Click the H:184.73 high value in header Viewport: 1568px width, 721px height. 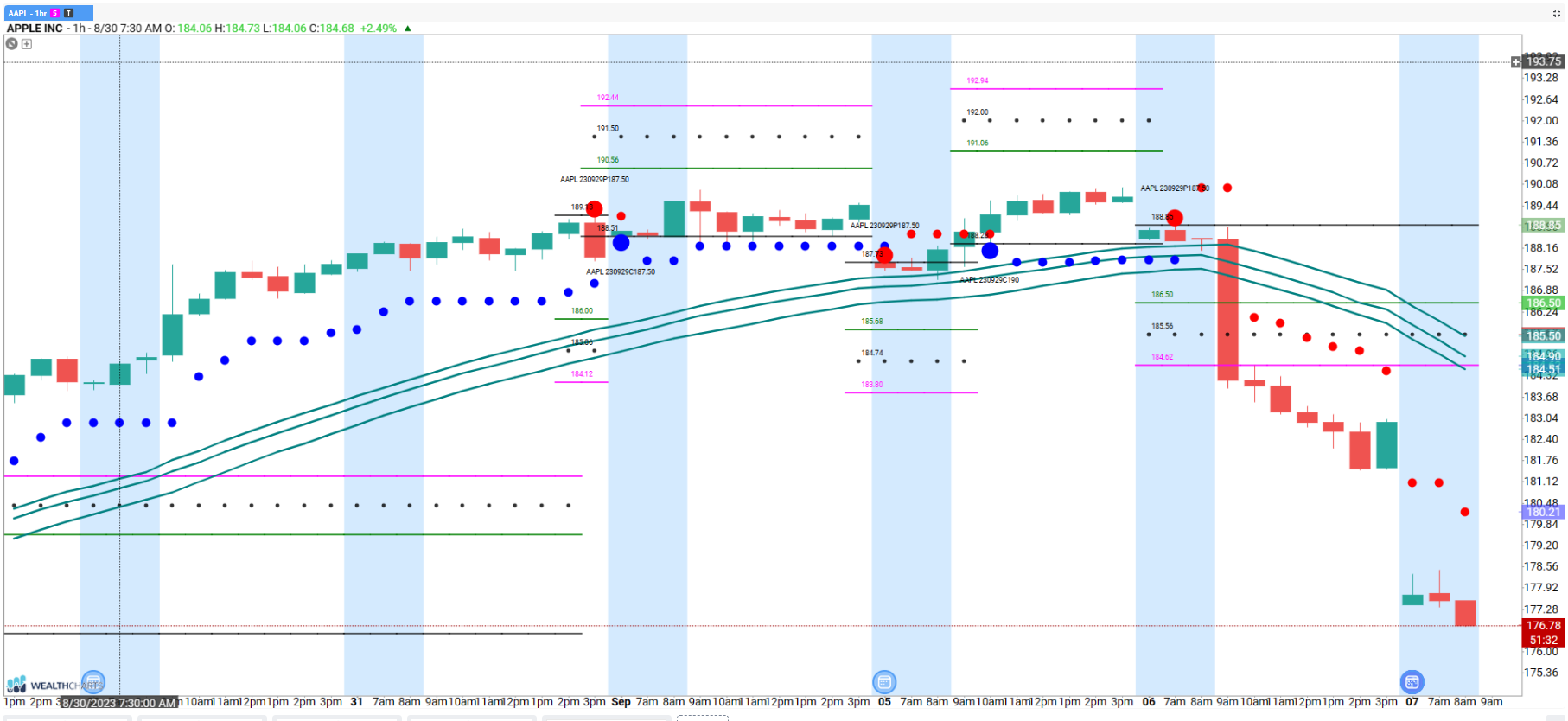pyautogui.click(x=238, y=29)
